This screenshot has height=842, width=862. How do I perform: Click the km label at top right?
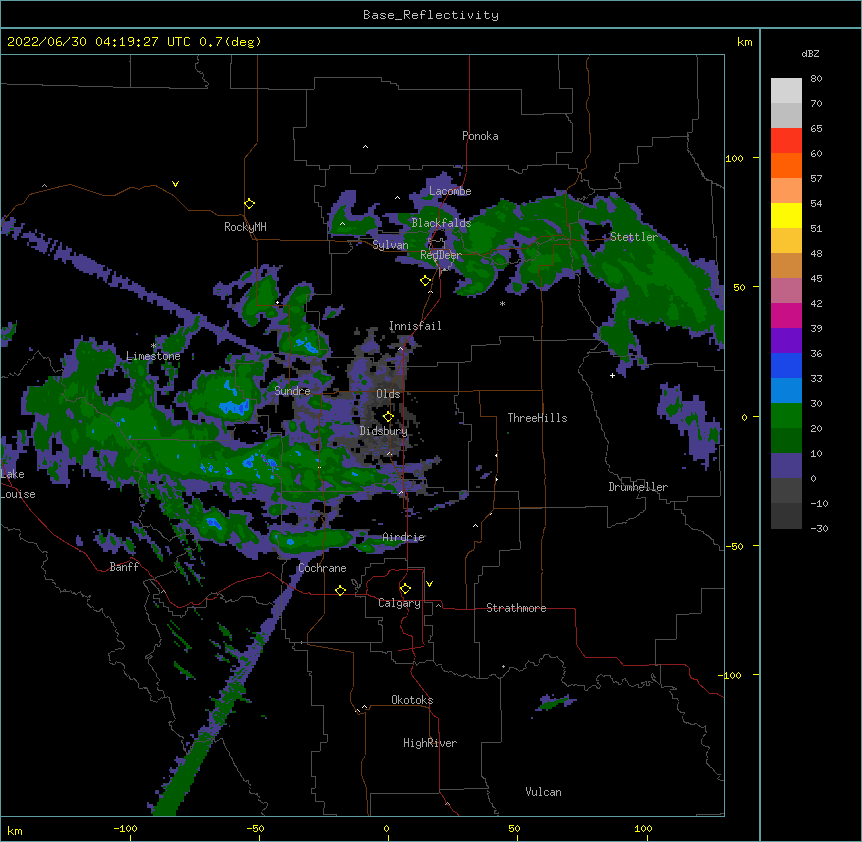click(744, 42)
